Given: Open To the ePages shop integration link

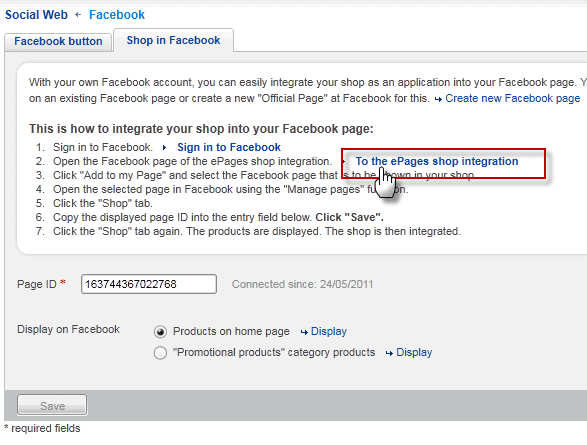Looking at the screenshot, I should point(437,161).
